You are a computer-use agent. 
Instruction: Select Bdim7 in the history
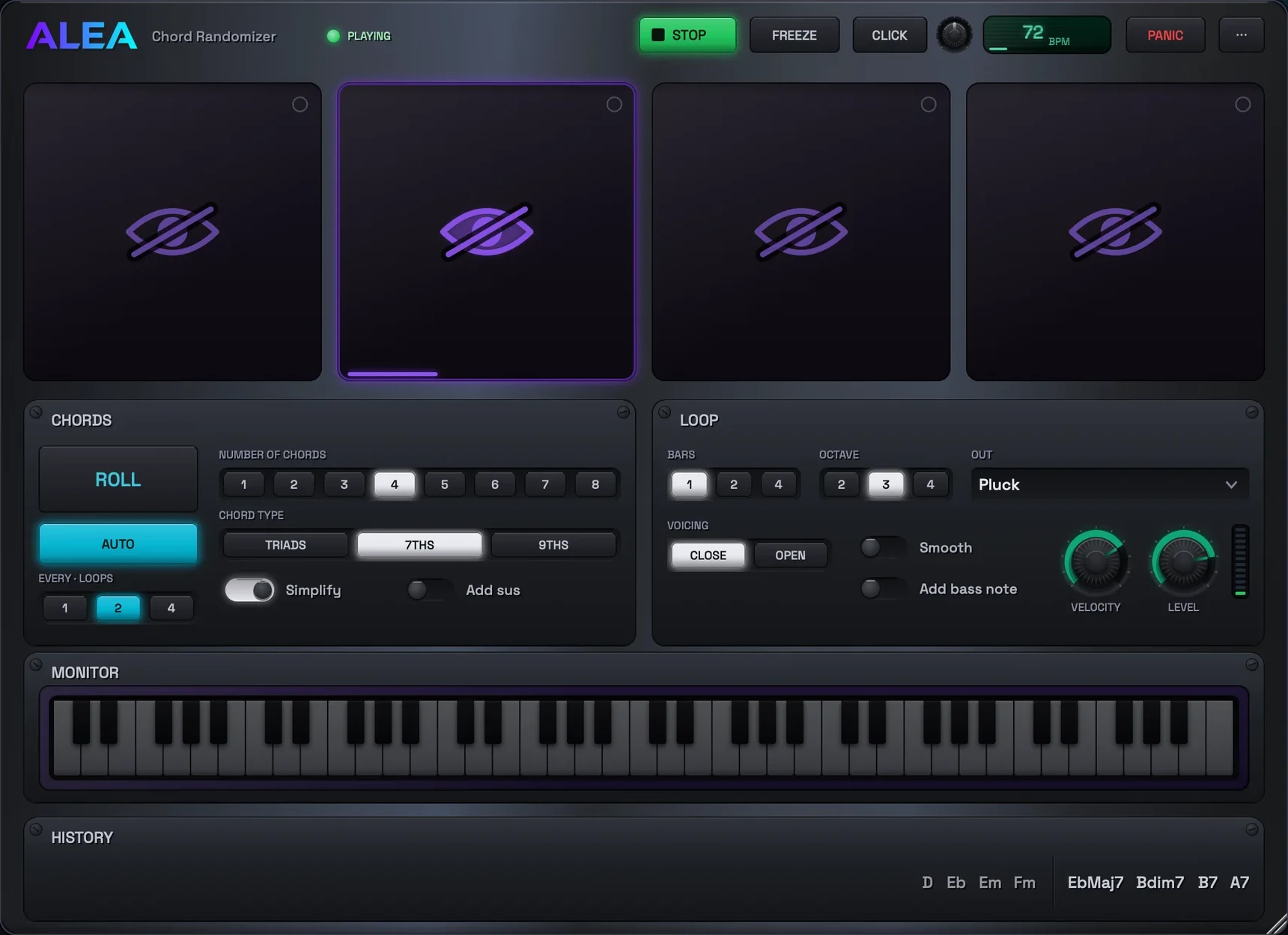pos(1160,883)
